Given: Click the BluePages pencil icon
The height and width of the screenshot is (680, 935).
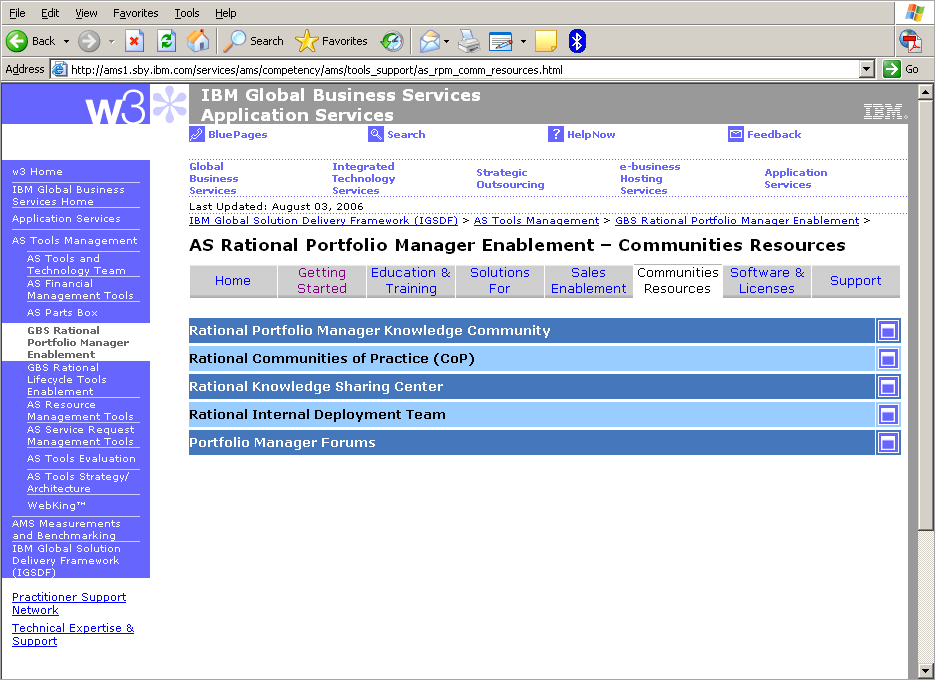Looking at the screenshot, I should 197,134.
